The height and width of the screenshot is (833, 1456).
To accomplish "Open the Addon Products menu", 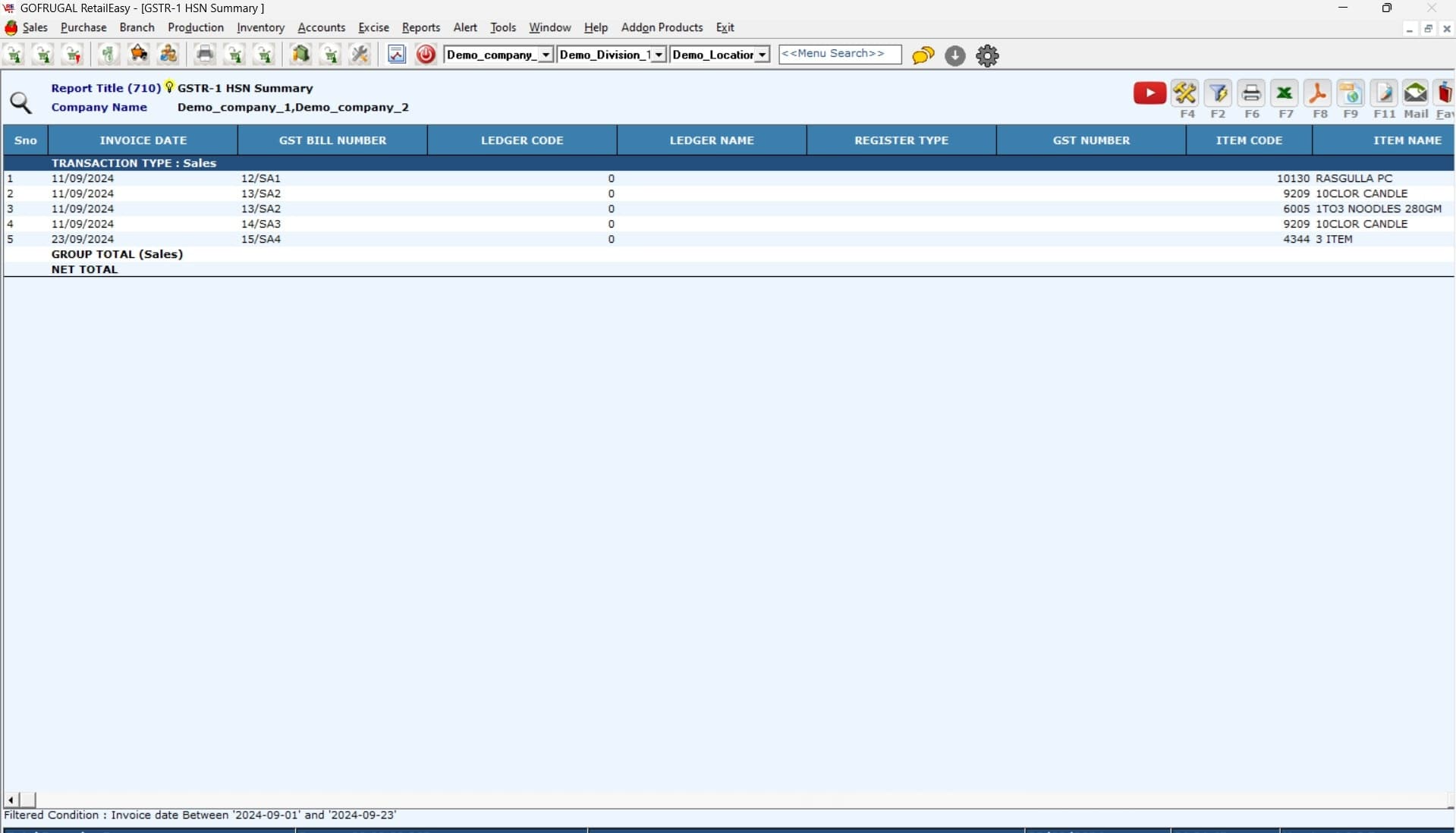I will coord(662,27).
